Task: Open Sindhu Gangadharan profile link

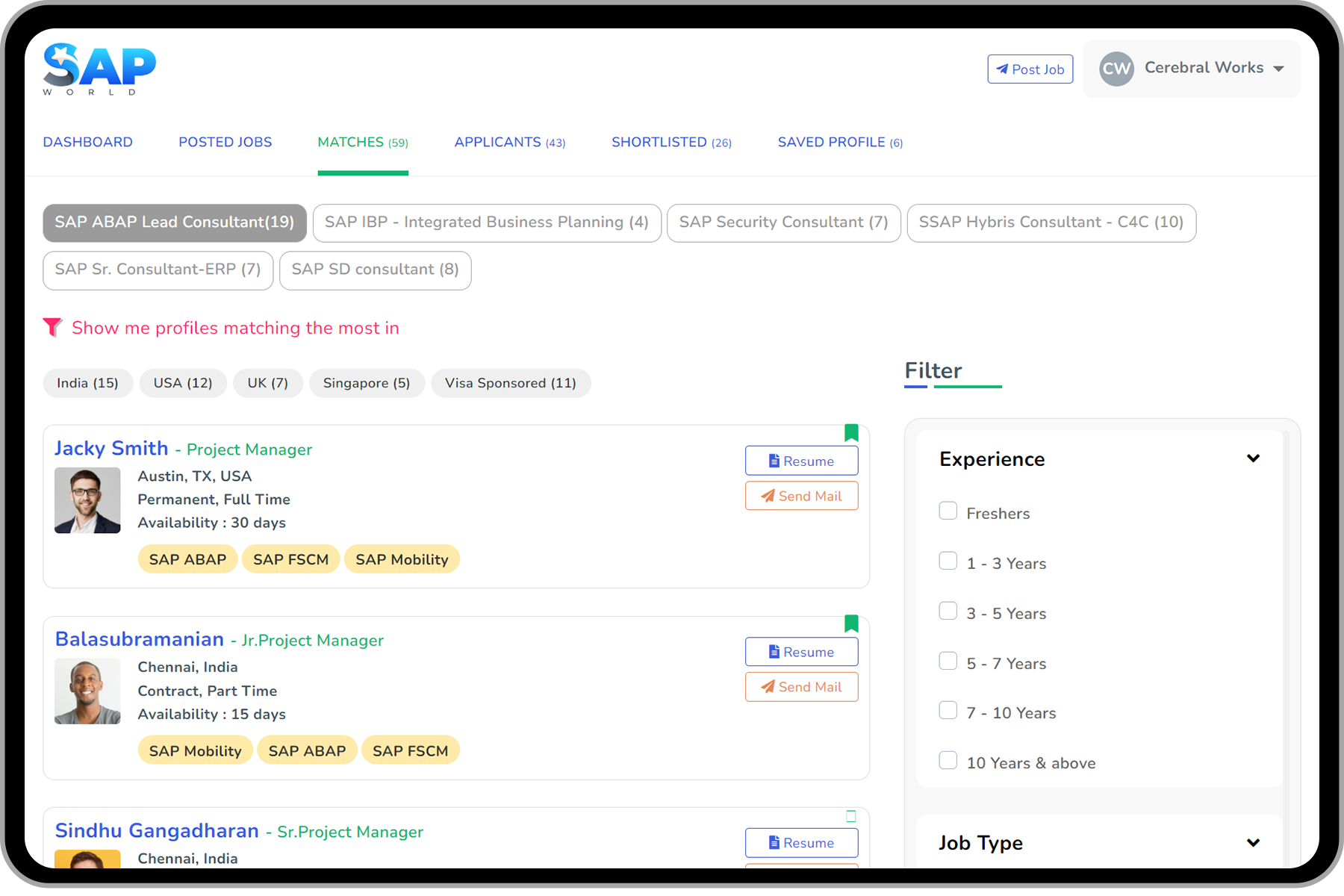Action: (x=157, y=831)
